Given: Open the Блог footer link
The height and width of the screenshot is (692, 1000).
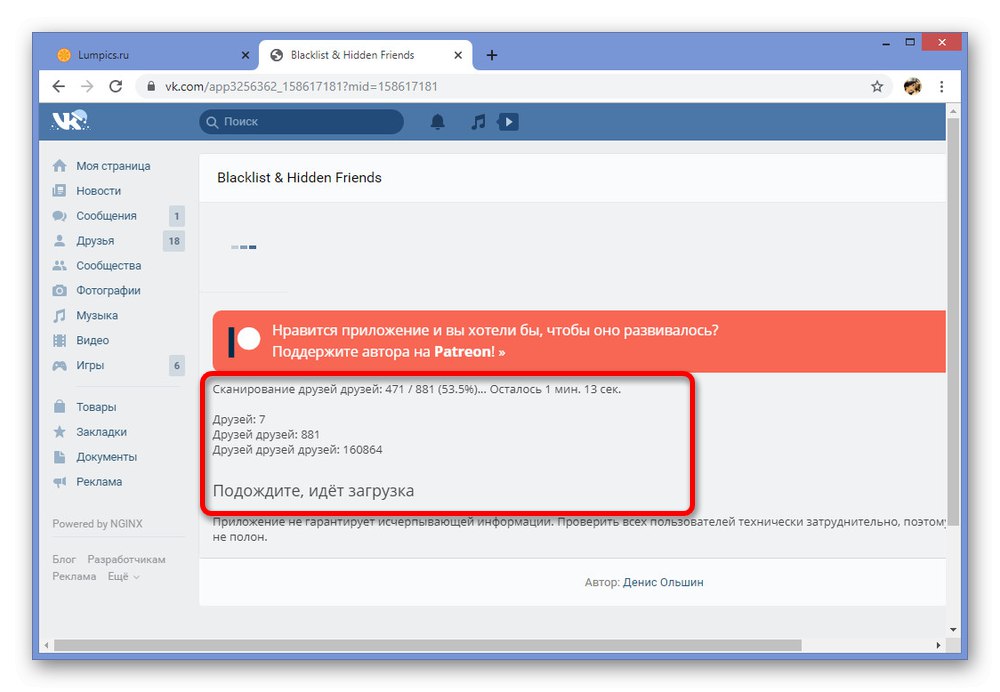Looking at the screenshot, I should [64, 559].
